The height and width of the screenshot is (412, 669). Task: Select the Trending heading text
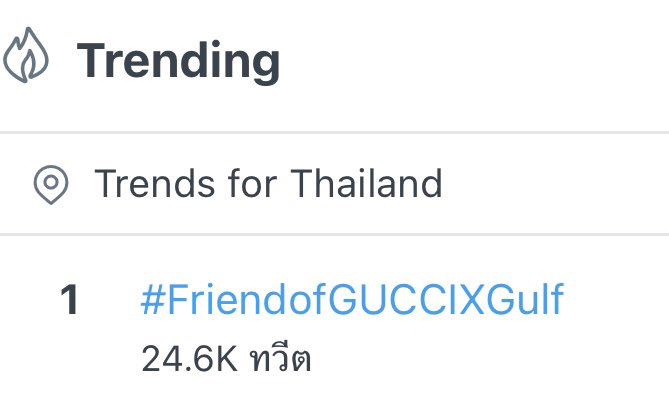pyautogui.click(x=178, y=61)
